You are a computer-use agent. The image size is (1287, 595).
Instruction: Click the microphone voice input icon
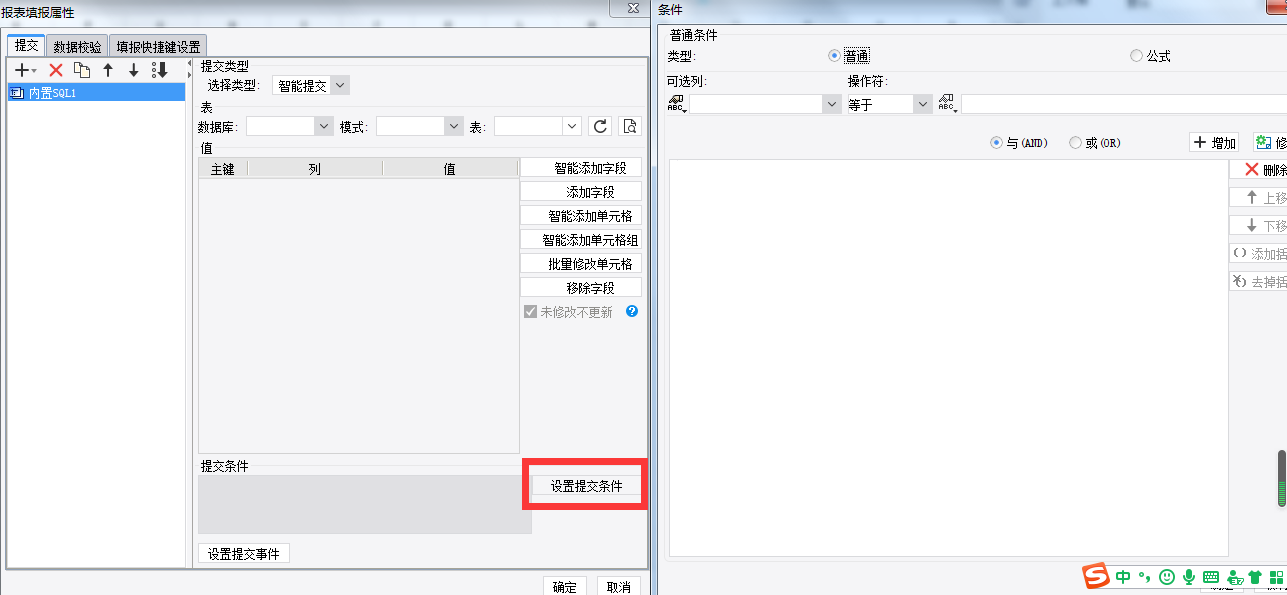(x=1189, y=577)
